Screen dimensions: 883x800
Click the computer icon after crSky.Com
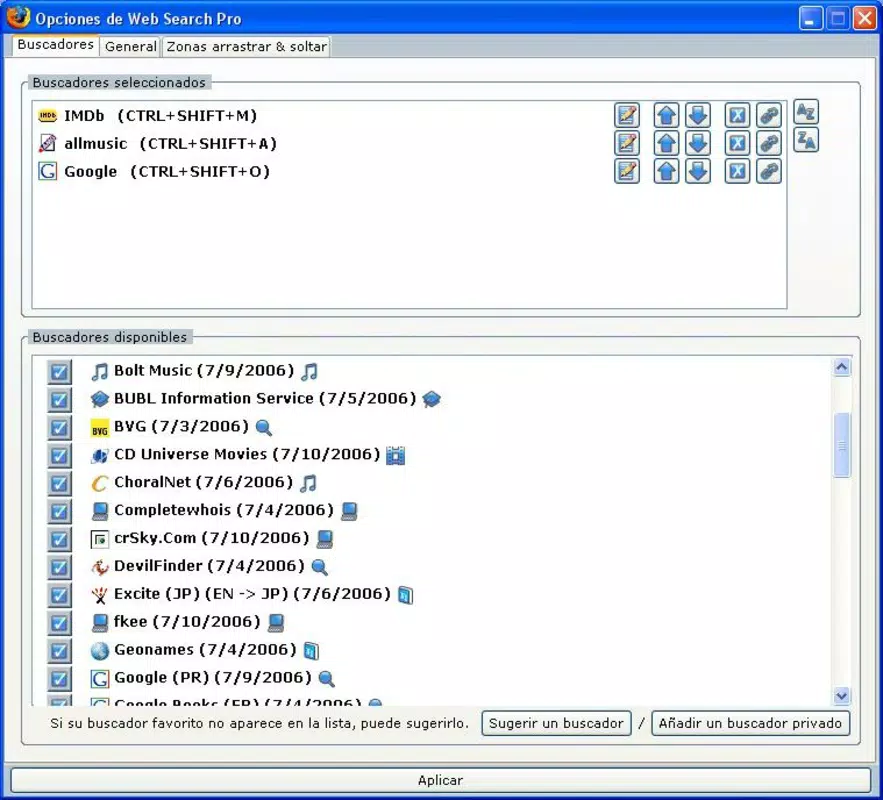pos(325,539)
